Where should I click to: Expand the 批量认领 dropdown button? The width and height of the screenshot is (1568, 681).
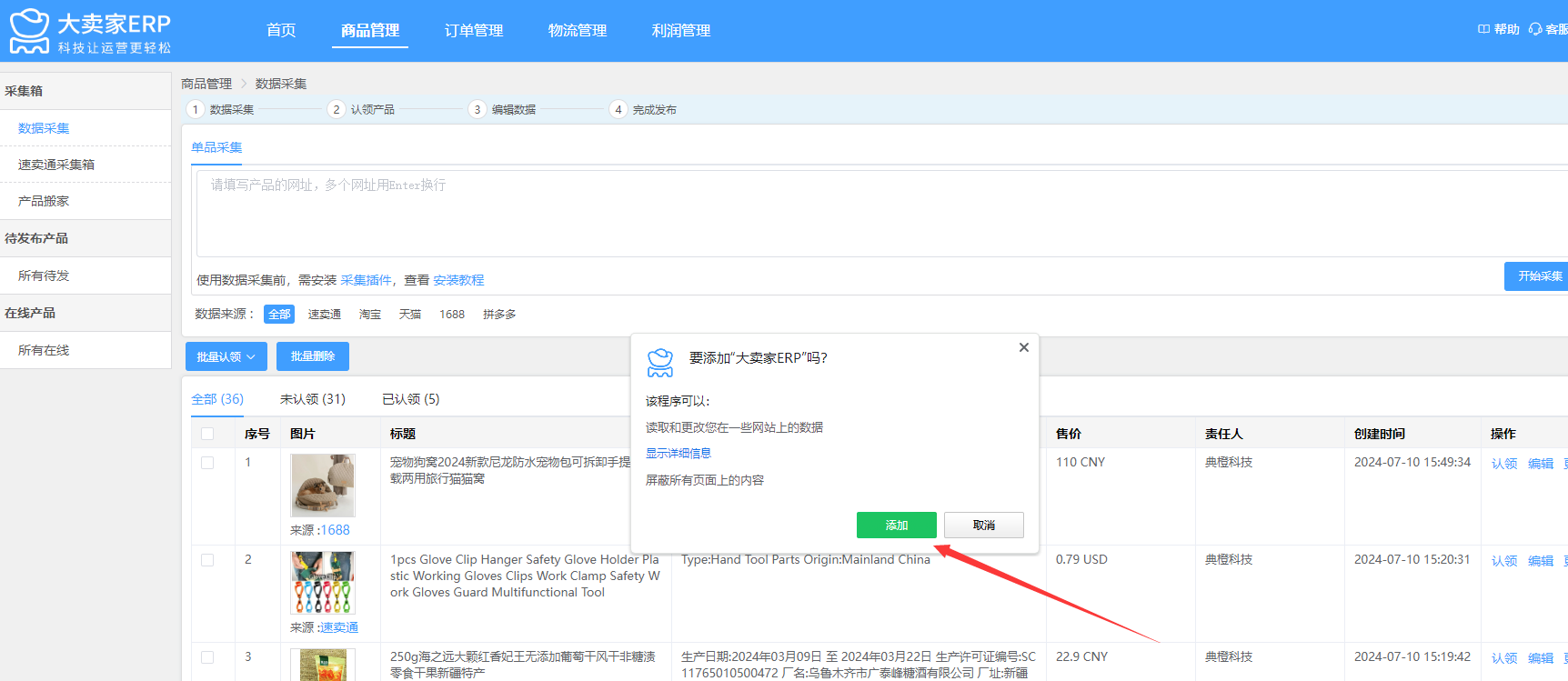226,356
